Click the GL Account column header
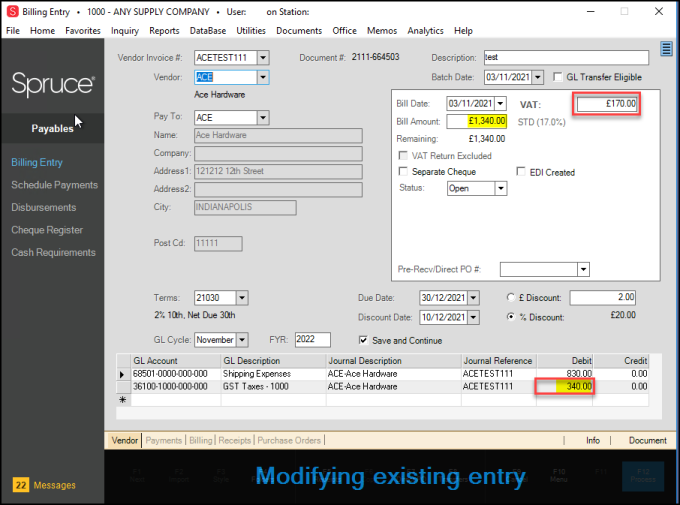The height and width of the screenshot is (505, 680). pos(176,361)
